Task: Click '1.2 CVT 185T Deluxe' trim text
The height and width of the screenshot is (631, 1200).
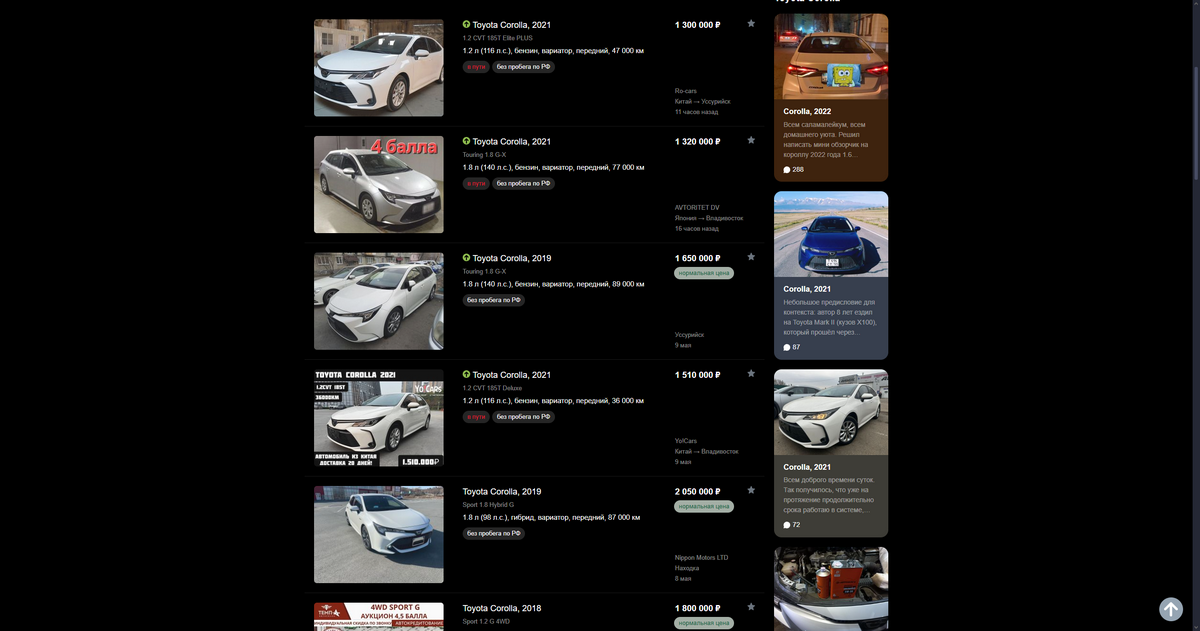Action: pyautogui.click(x=492, y=388)
